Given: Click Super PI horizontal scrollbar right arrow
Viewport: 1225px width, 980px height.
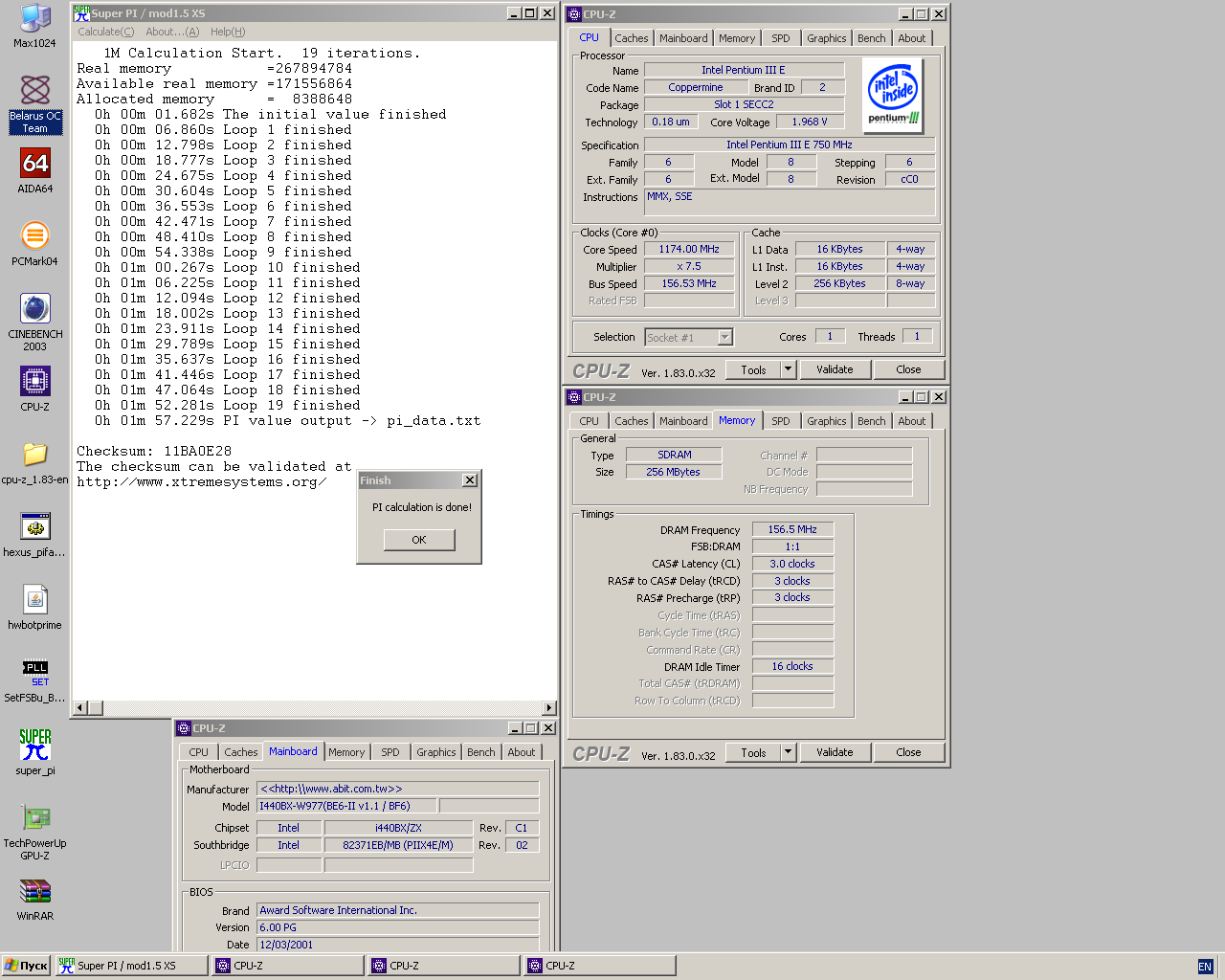Looking at the screenshot, I should click(548, 708).
